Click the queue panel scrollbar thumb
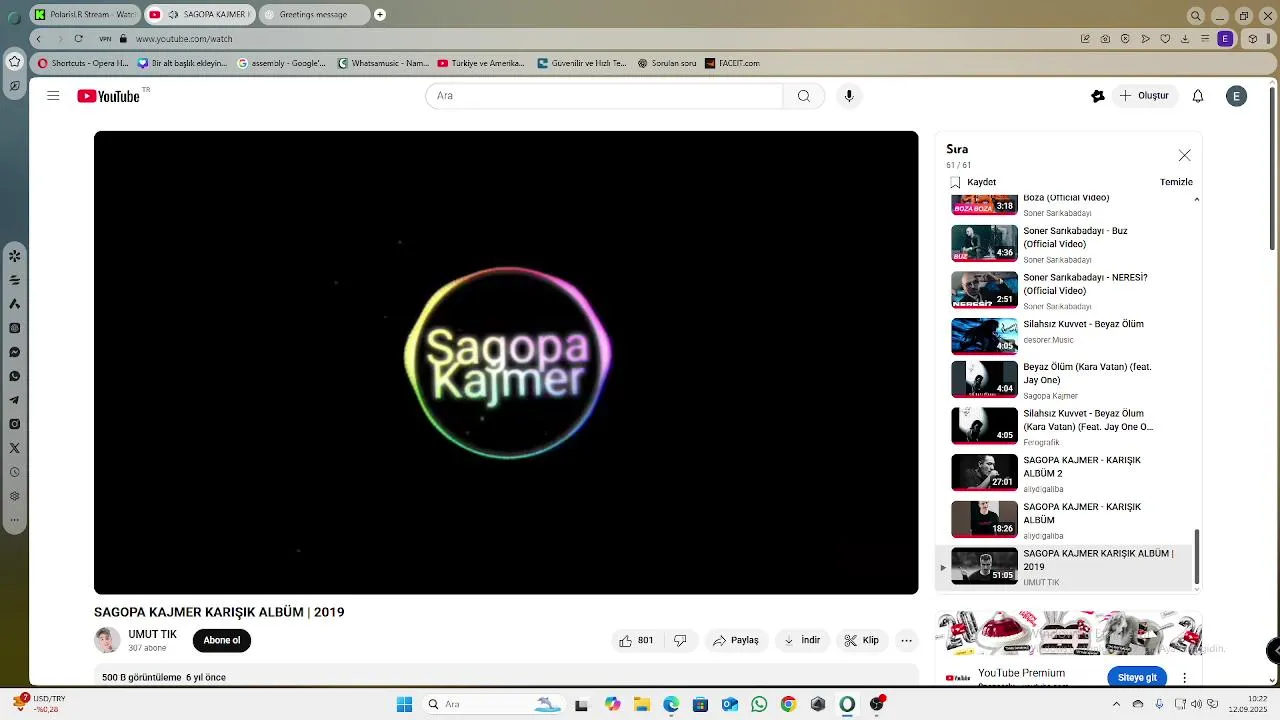The image size is (1280, 720). pos(1196,557)
